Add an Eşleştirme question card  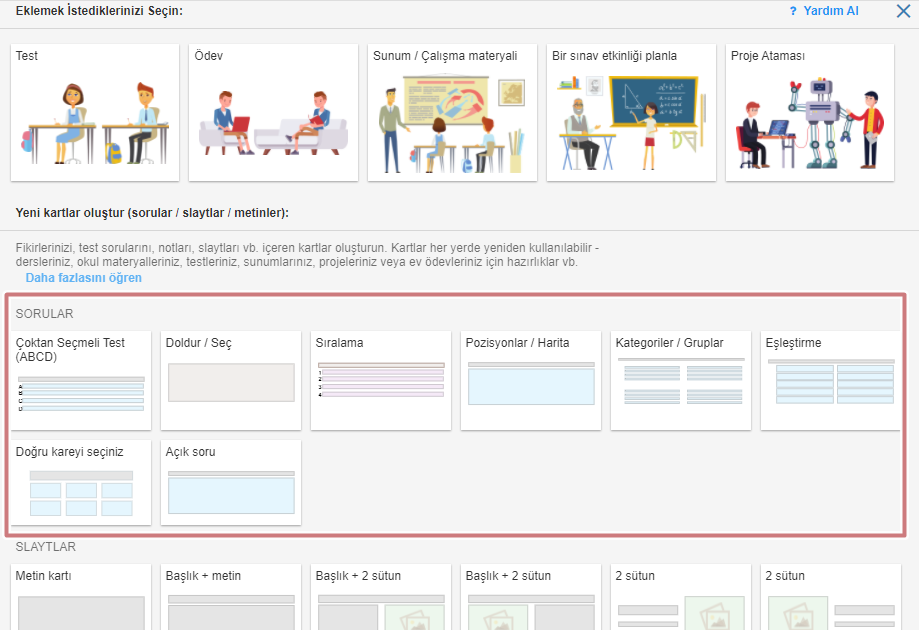tap(830, 380)
